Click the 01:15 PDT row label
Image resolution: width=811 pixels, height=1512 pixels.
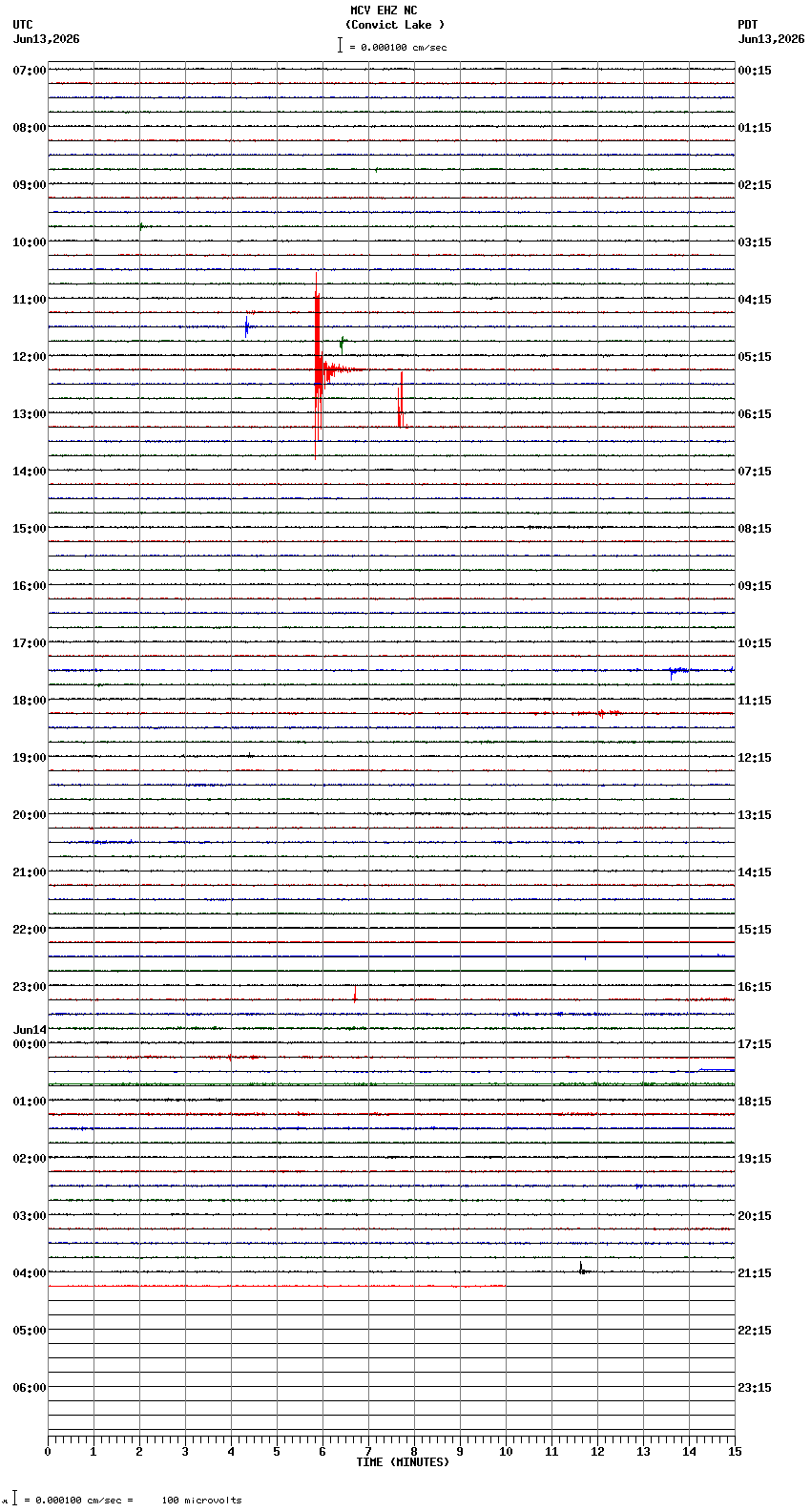pyautogui.click(x=755, y=128)
